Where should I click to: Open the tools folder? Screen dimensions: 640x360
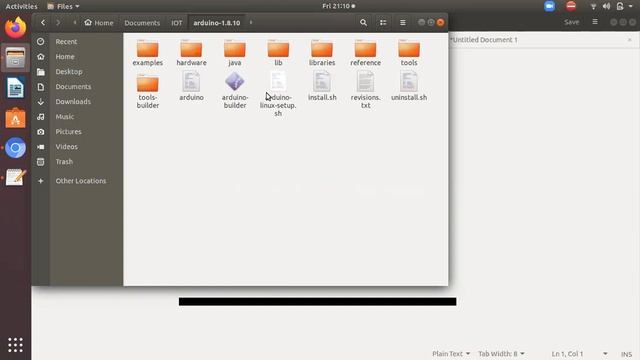(x=409, y=52)
